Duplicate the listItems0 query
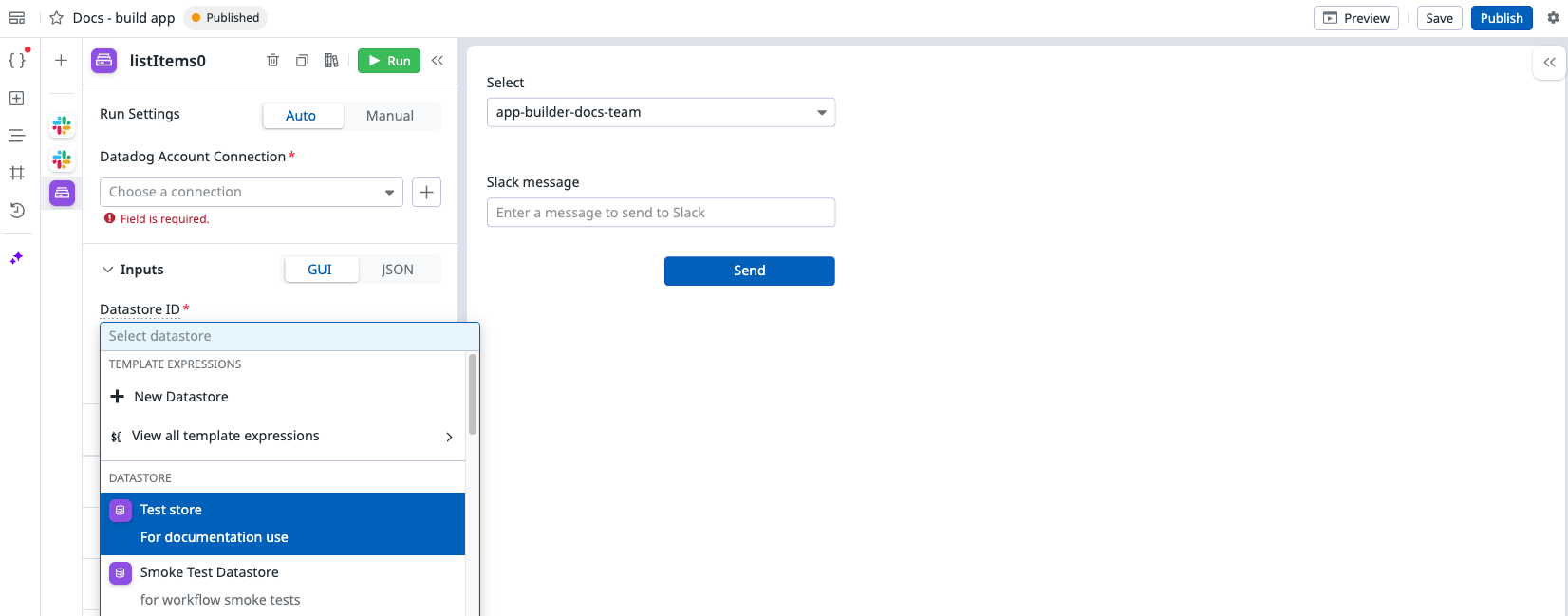 tap(302, 61)
